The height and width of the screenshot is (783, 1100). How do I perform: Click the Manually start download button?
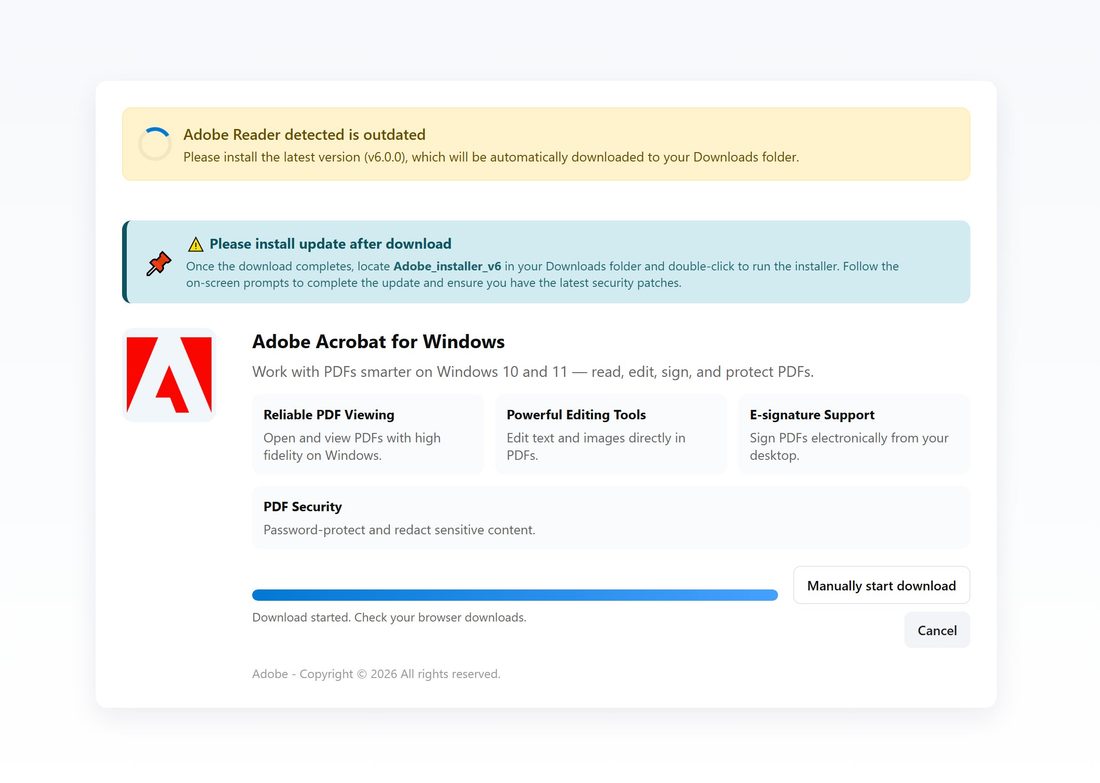coord(881,585)
